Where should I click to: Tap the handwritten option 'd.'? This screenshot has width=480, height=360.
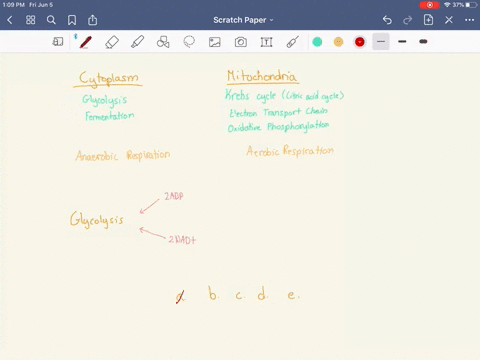click(x=263, y=293)
